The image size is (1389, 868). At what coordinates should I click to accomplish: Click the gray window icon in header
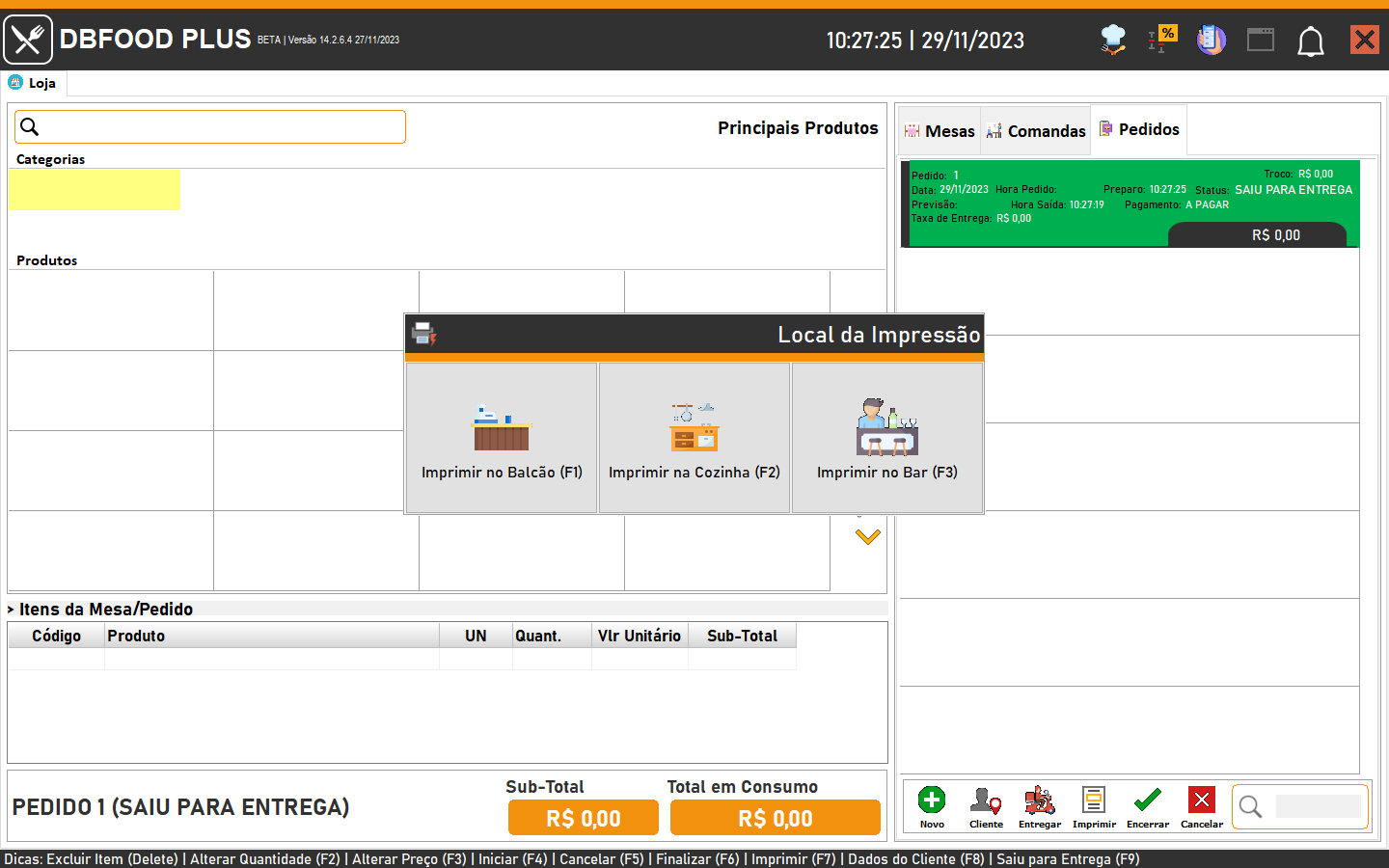tap(1261, 40)
